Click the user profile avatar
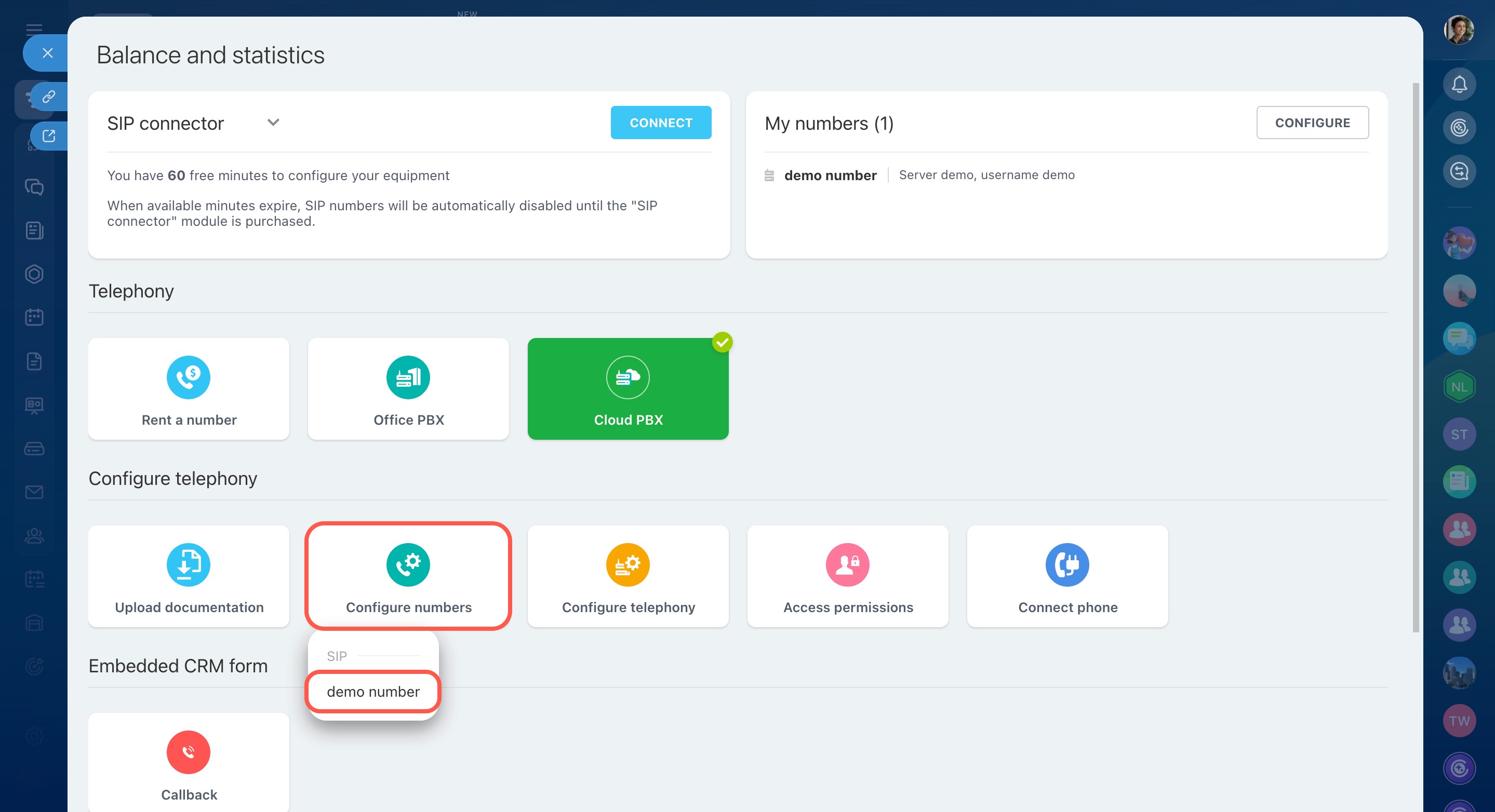The image size is (1495, 812). pyautogui.click(x=1459, y=30)
